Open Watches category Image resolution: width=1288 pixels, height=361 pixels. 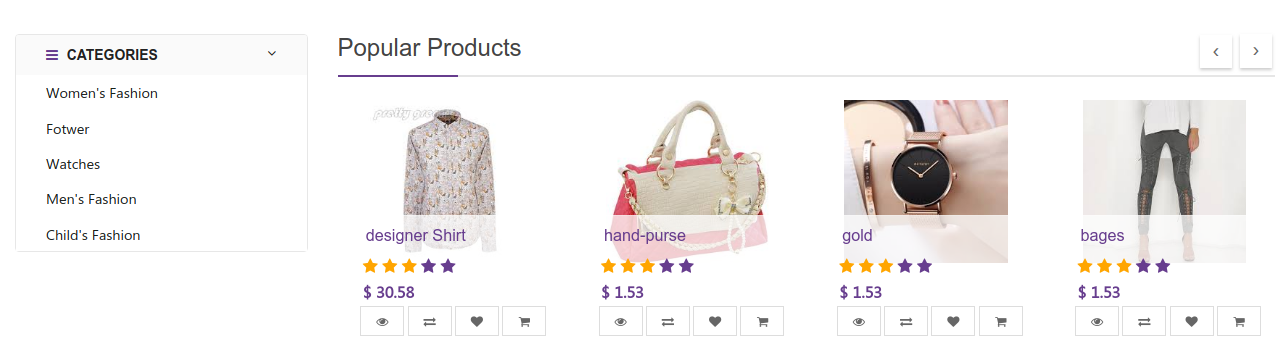point(73,164)
